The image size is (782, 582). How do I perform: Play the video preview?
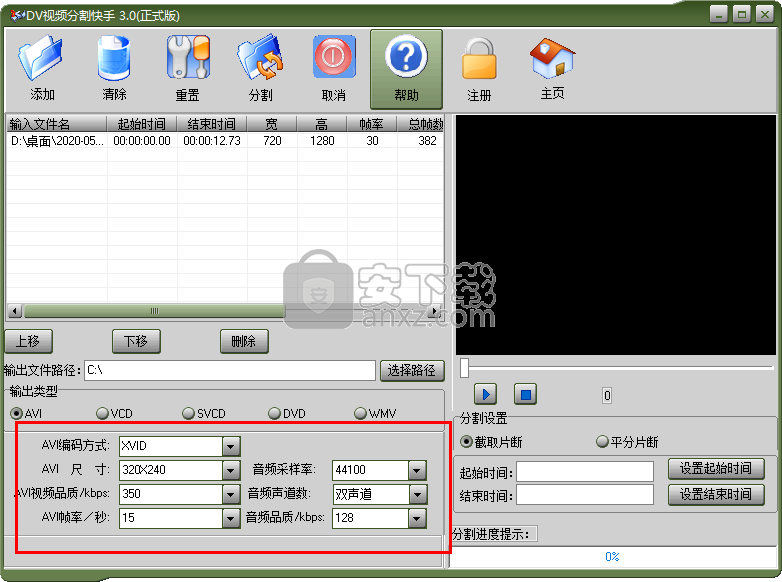tap(485, 394)
